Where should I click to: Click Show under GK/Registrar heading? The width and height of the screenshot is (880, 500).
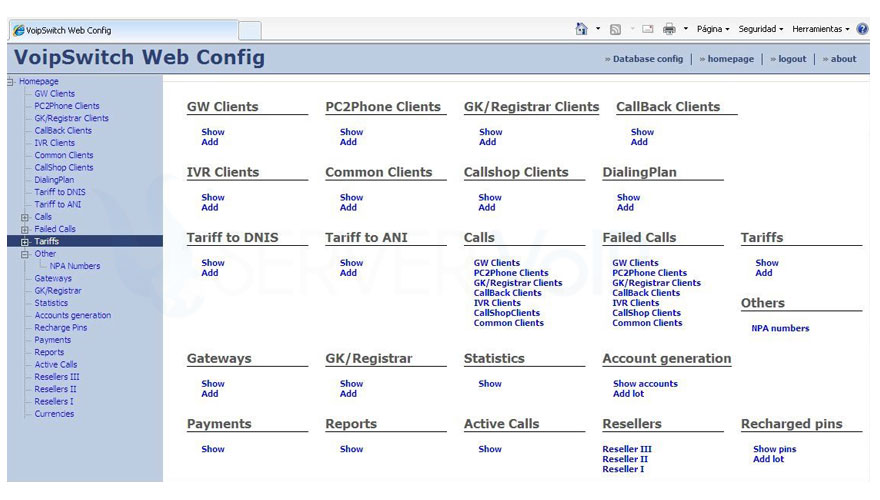click(351, 384)
